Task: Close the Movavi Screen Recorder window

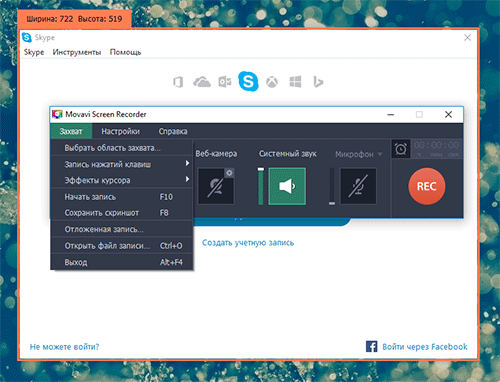Action: point(449,115)
